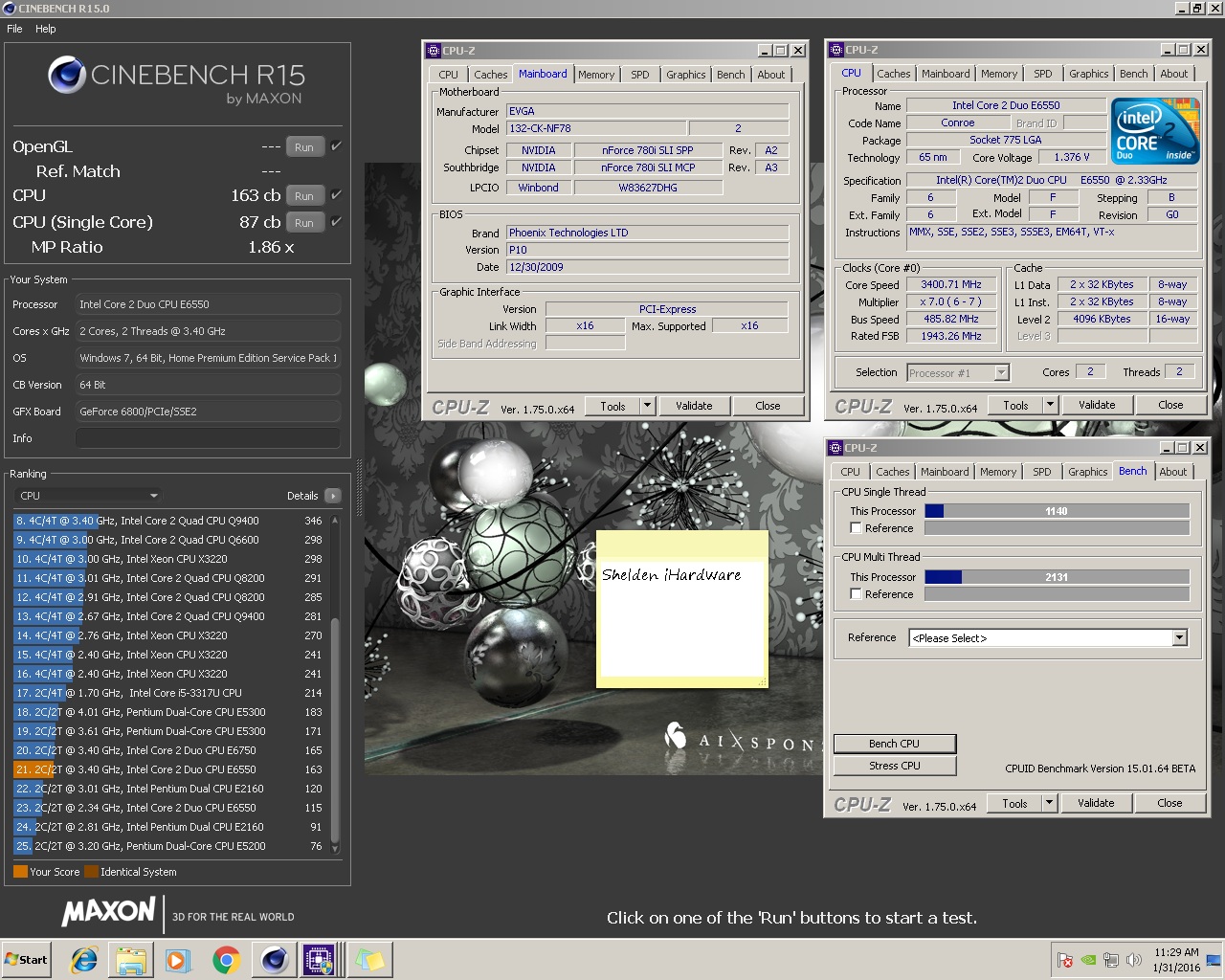Open Windows Explorer from the taskbar

click(x=131, y=960)
